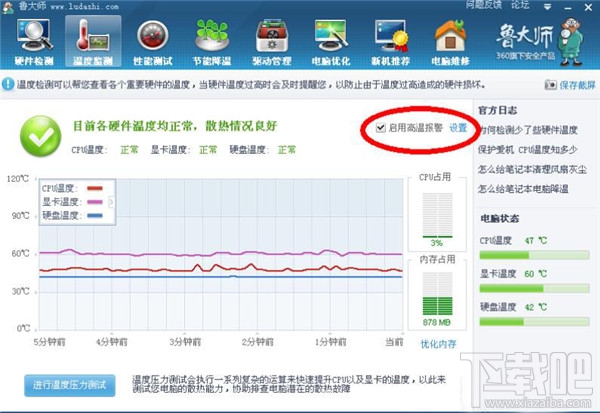Screen dimensions: 600x413
Task: Click the camera icon beside 保存截屏
Action: coord(550,85)
